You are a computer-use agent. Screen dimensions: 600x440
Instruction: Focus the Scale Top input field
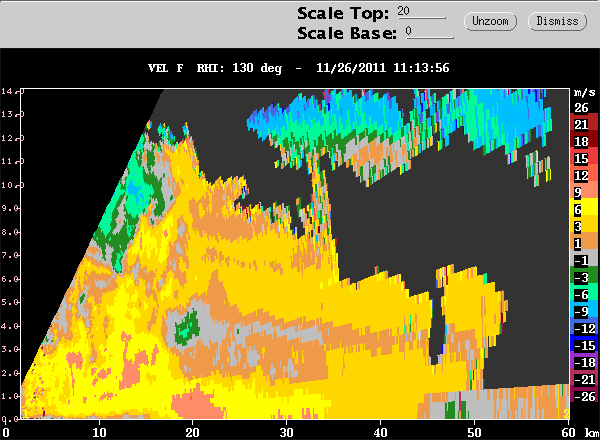click(x=421, y=12)
